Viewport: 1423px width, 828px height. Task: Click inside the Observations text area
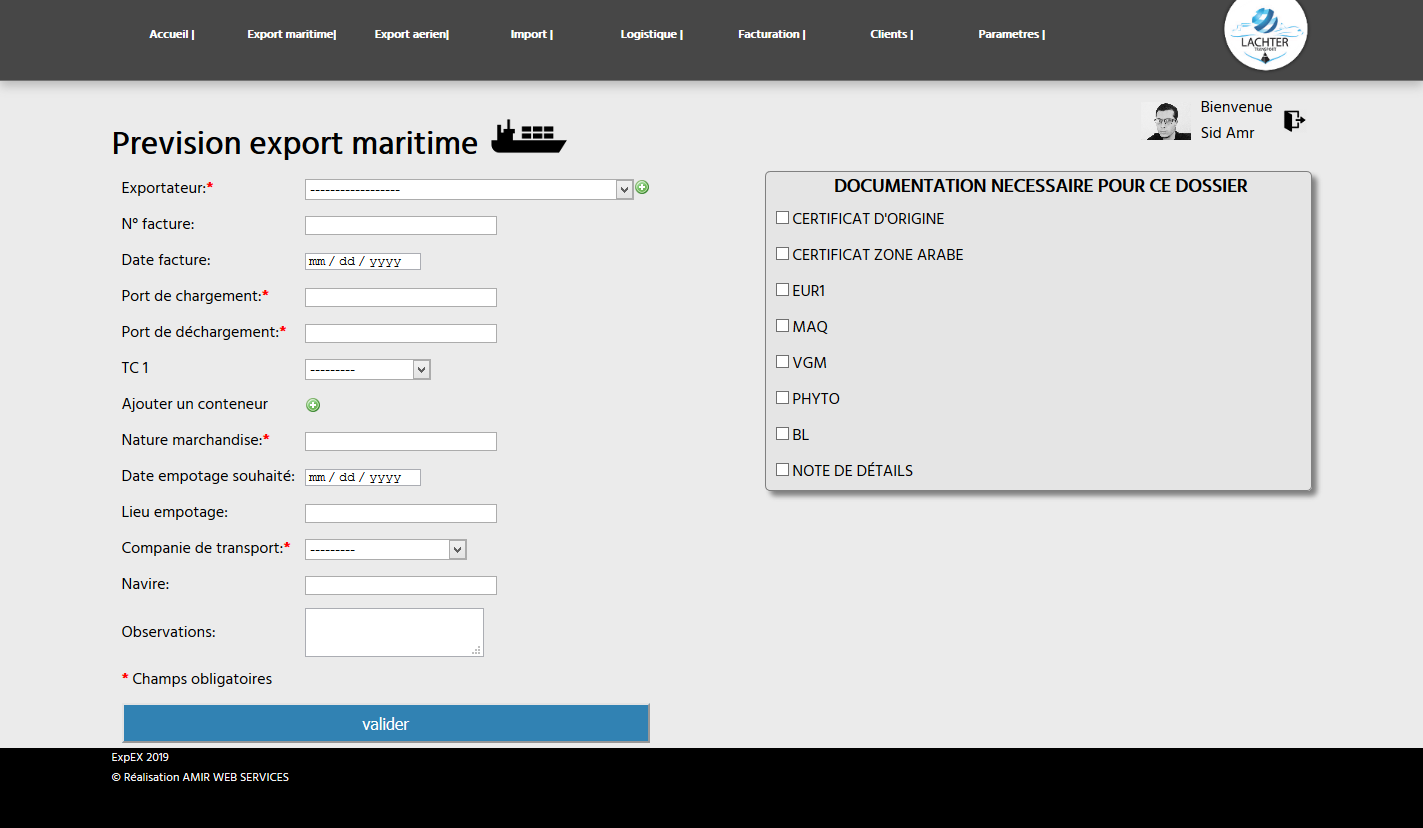pyautogui.click(x=393, y=632)
